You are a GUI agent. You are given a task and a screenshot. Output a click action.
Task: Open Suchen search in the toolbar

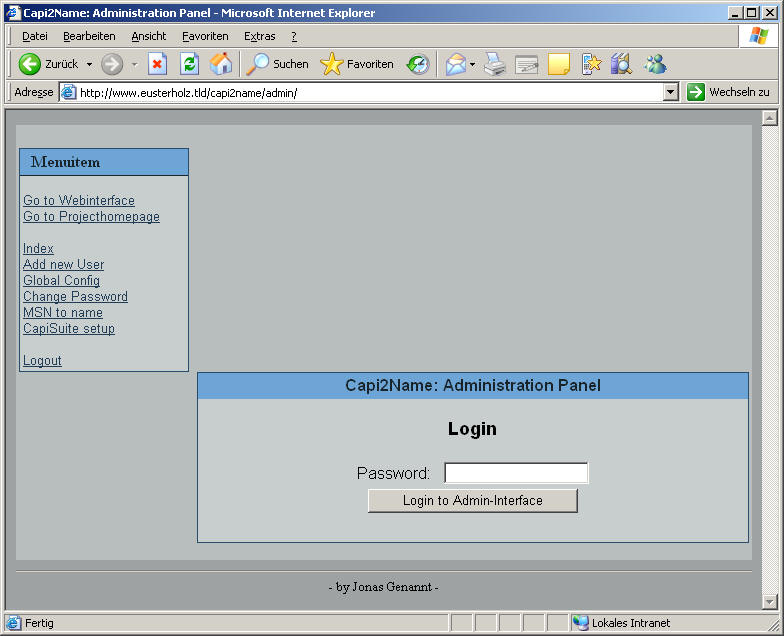[278, 64]
